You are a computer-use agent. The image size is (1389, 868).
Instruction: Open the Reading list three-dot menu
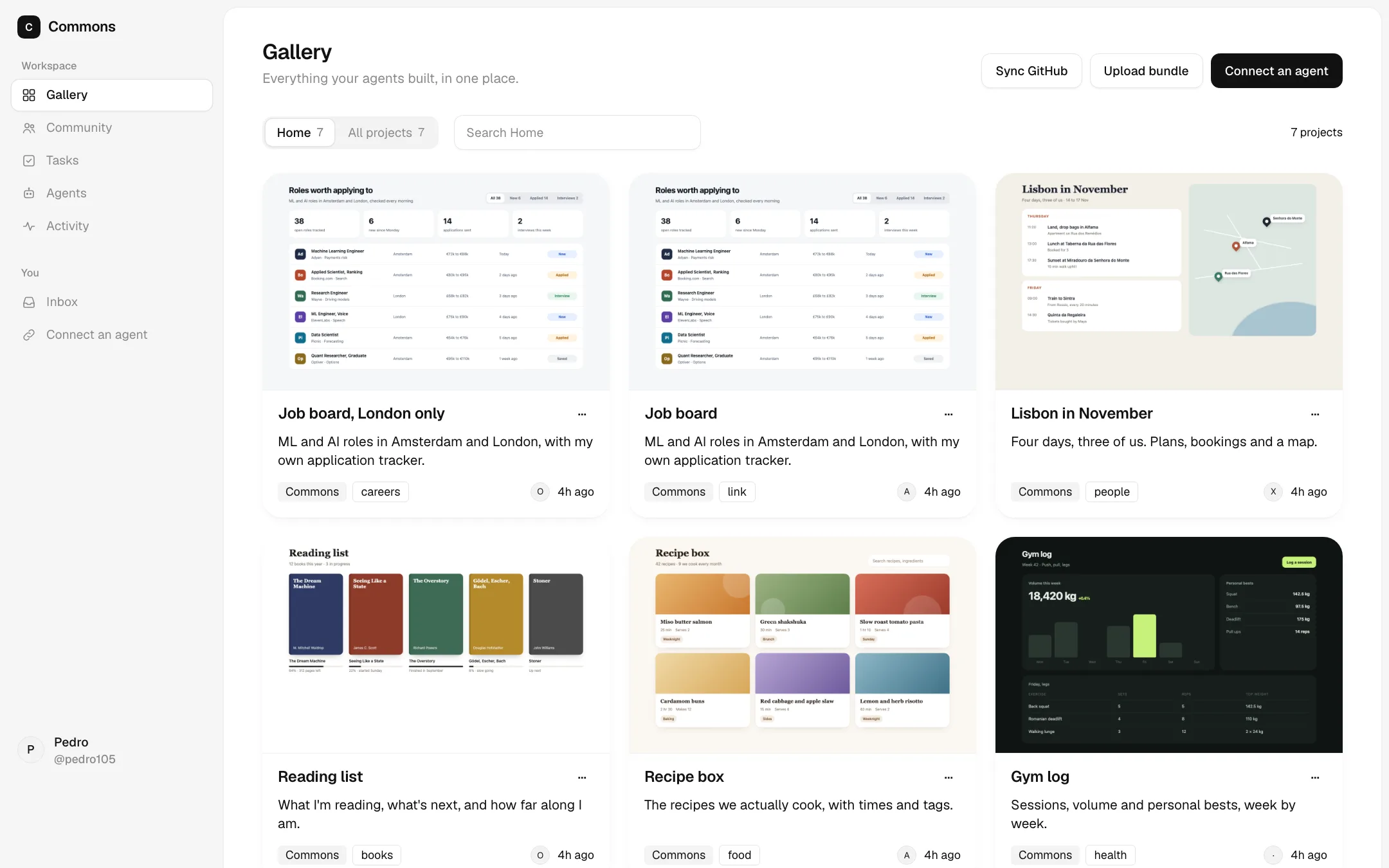click(582, 777)
